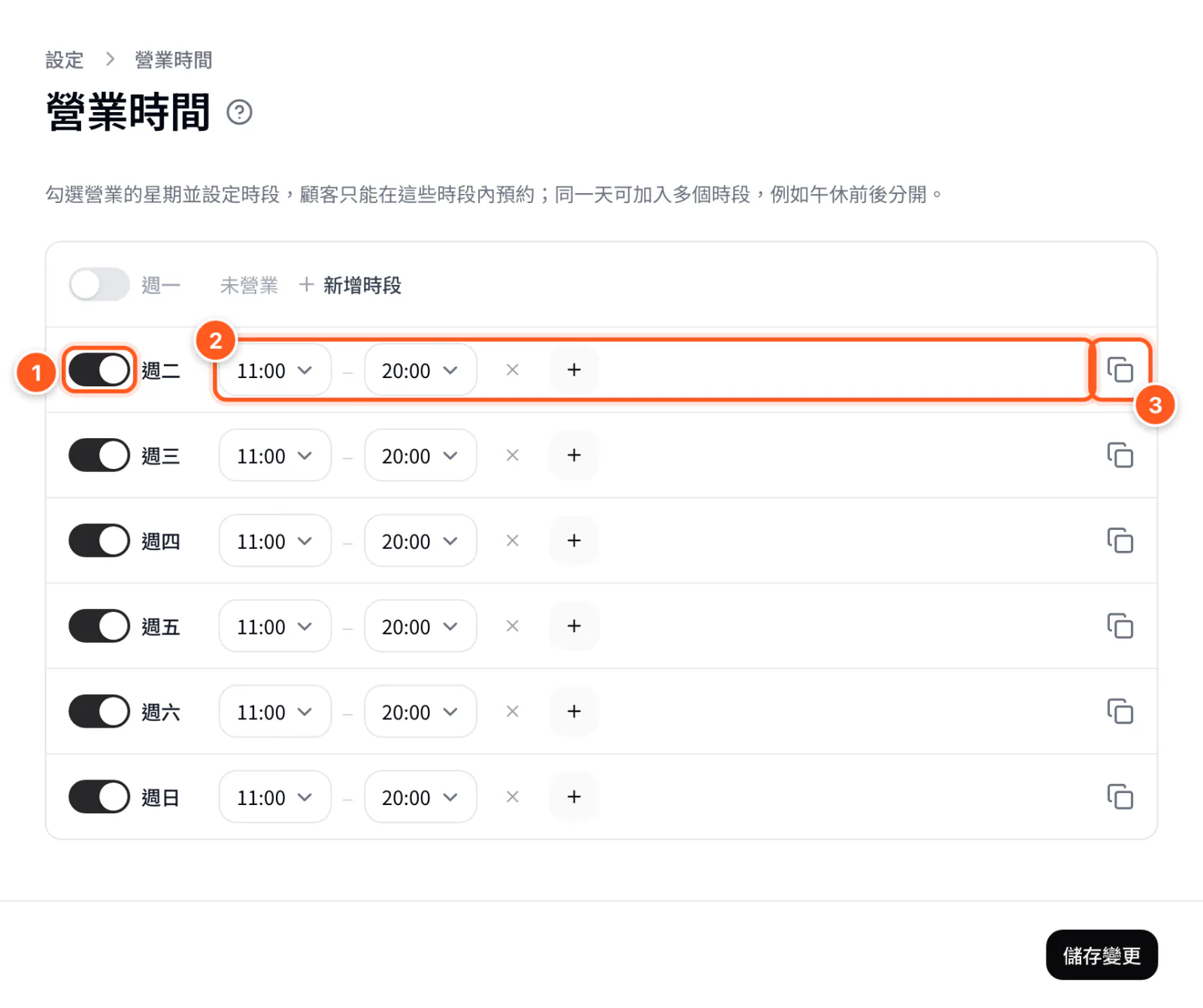Remove the 週二 time slot with X
The width and height of the screenshot is (1203, 1008).
click(512, 370)
